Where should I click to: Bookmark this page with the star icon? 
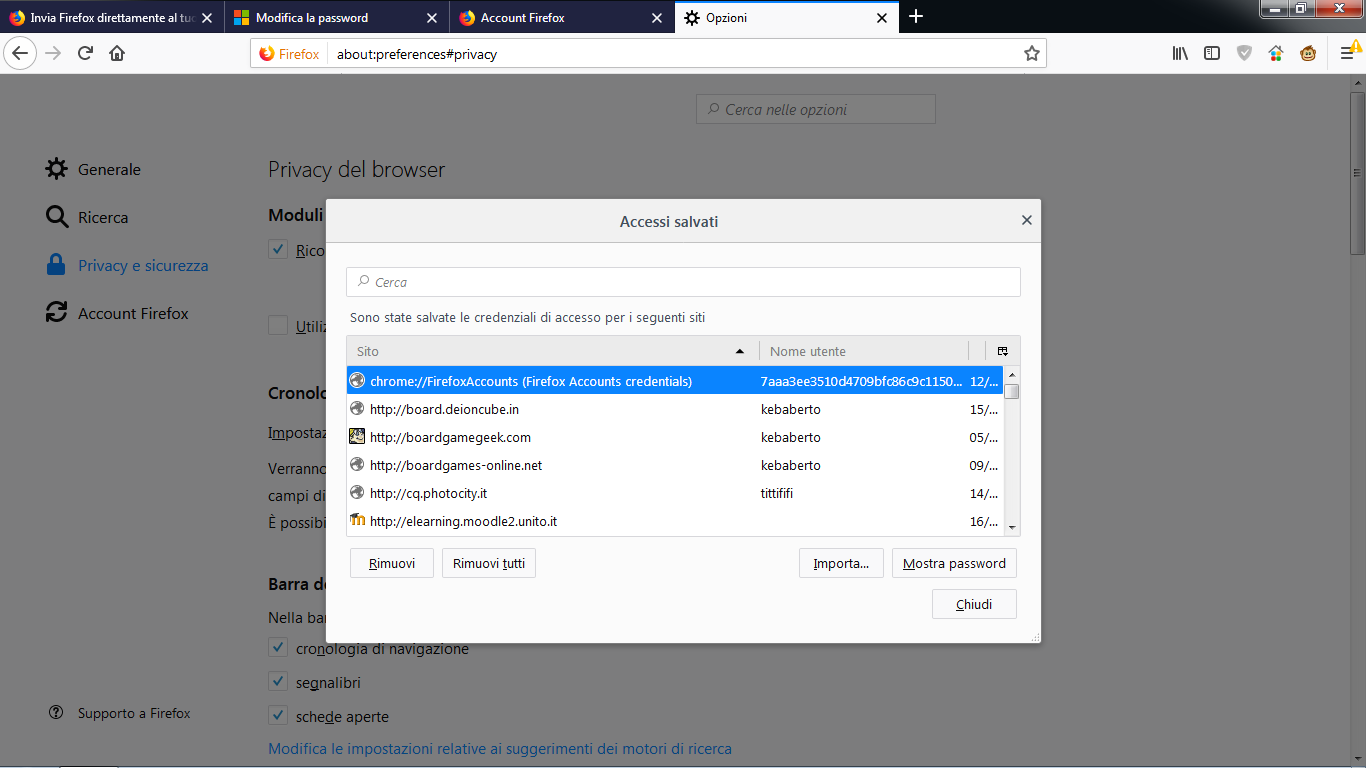(x=1032, y=53)
